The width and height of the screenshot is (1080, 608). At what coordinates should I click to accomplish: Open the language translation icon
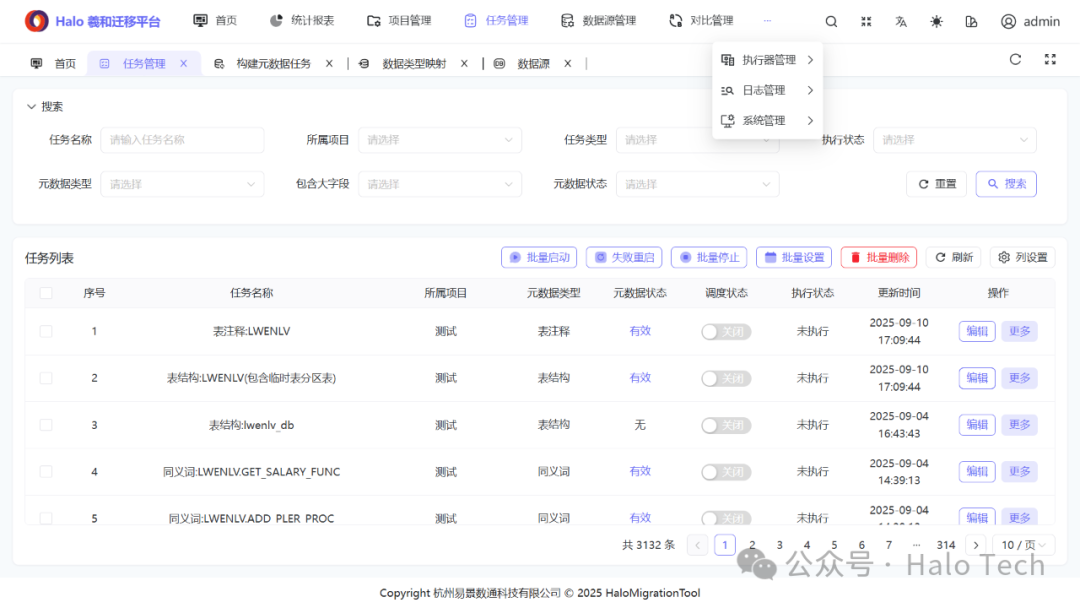(901, 21)
